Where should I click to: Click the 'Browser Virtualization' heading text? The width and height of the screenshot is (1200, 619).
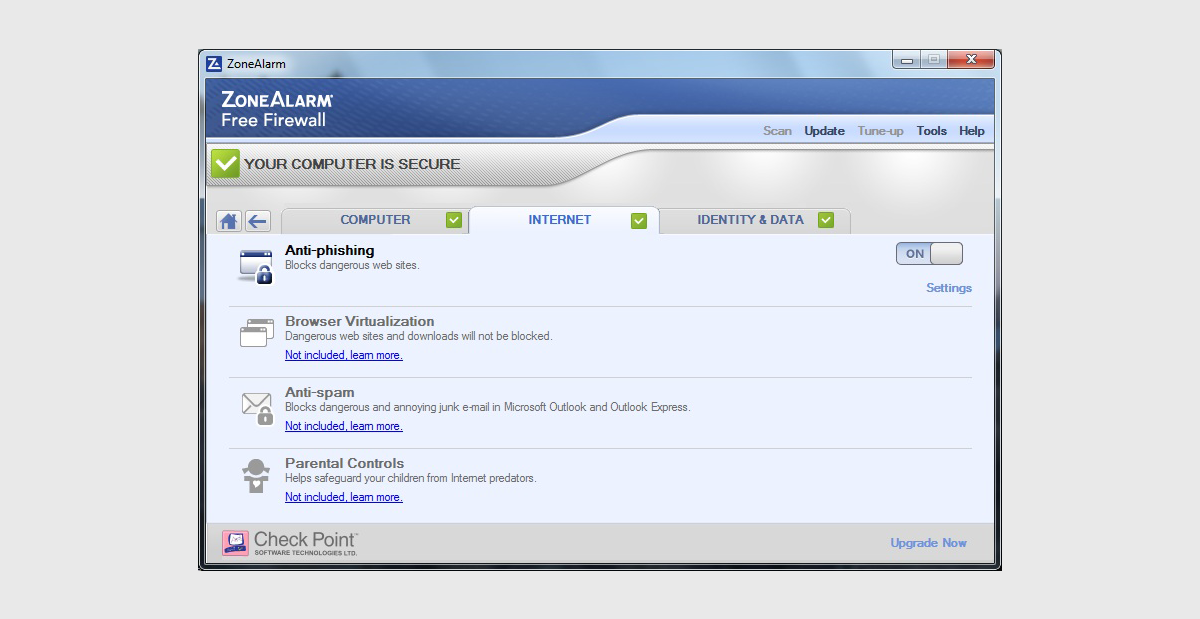pyautogui.click(x=360, y=321)
